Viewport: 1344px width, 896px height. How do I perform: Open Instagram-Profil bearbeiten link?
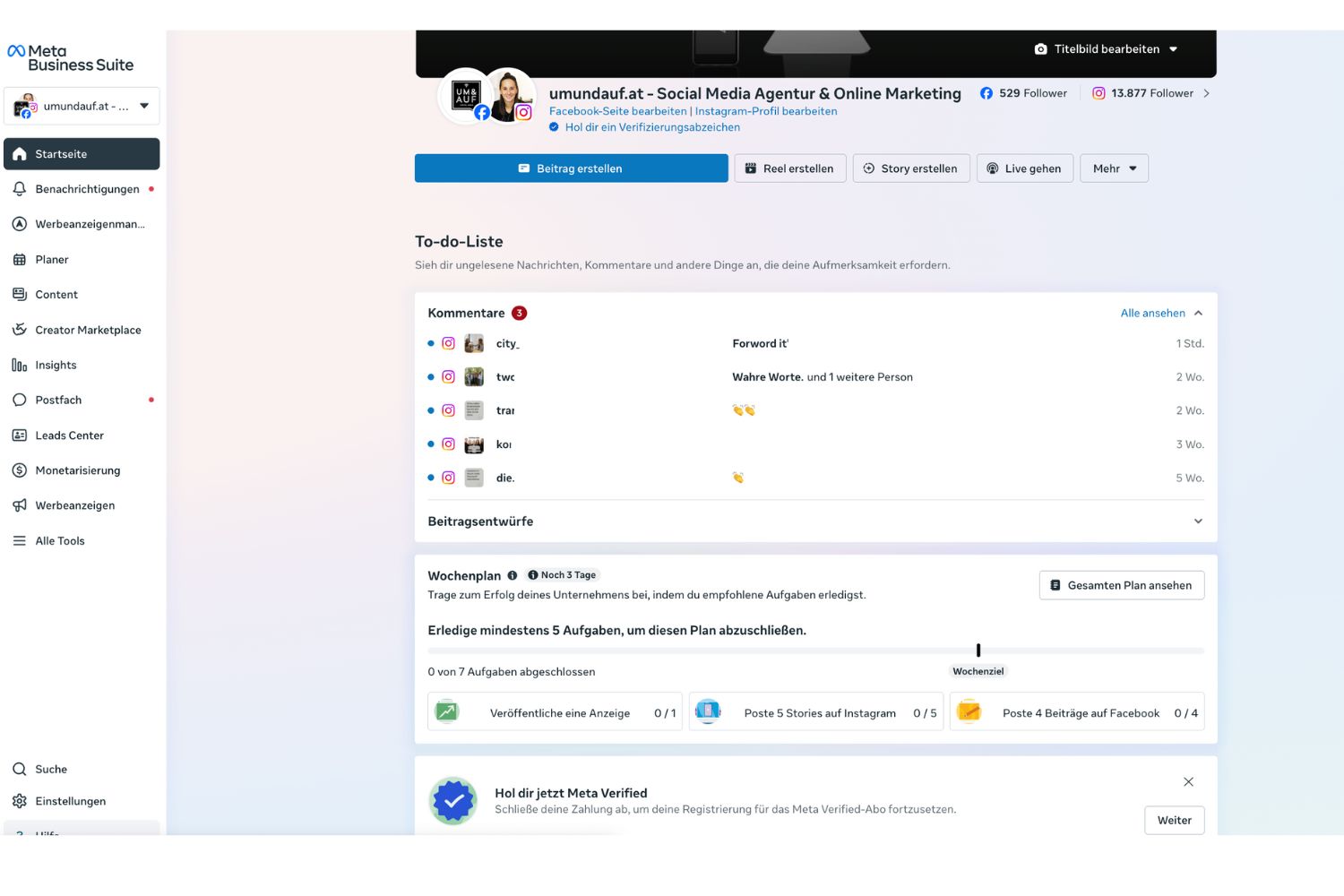pyautogui.click(x=766, y=111)
